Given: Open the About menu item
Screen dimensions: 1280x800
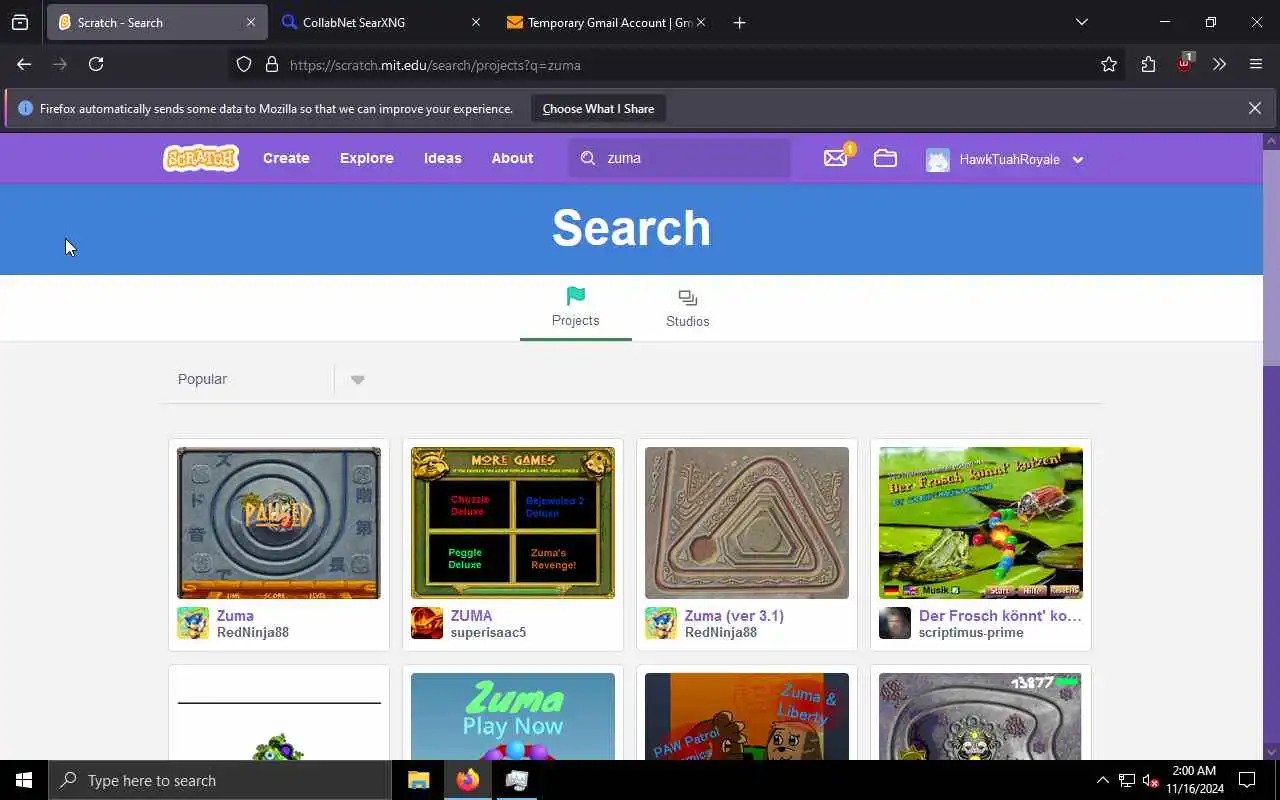Looking at the screenshot, I should [x=512, y=158].
